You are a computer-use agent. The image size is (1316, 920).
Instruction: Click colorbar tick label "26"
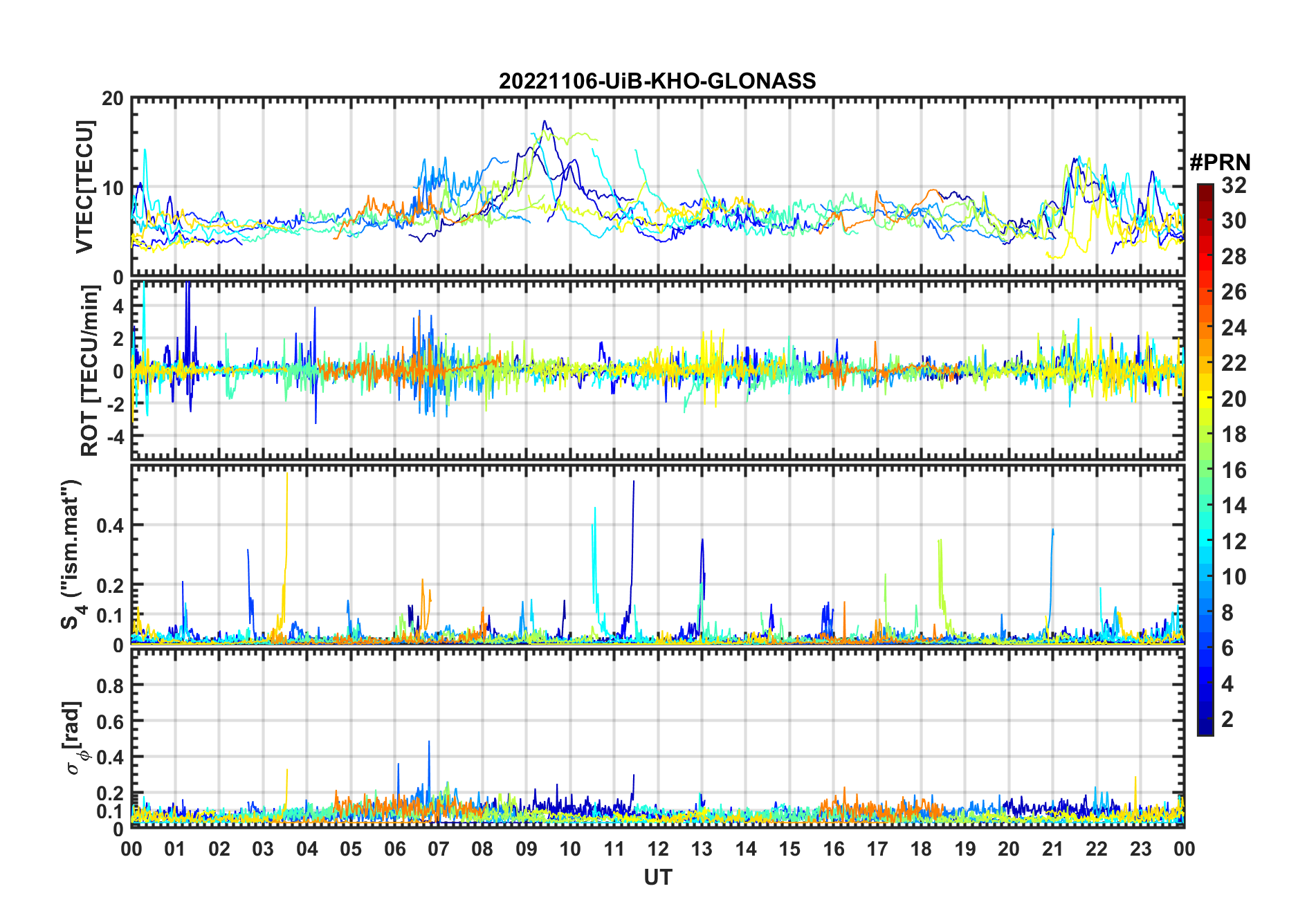click(x=1234, y=292)
